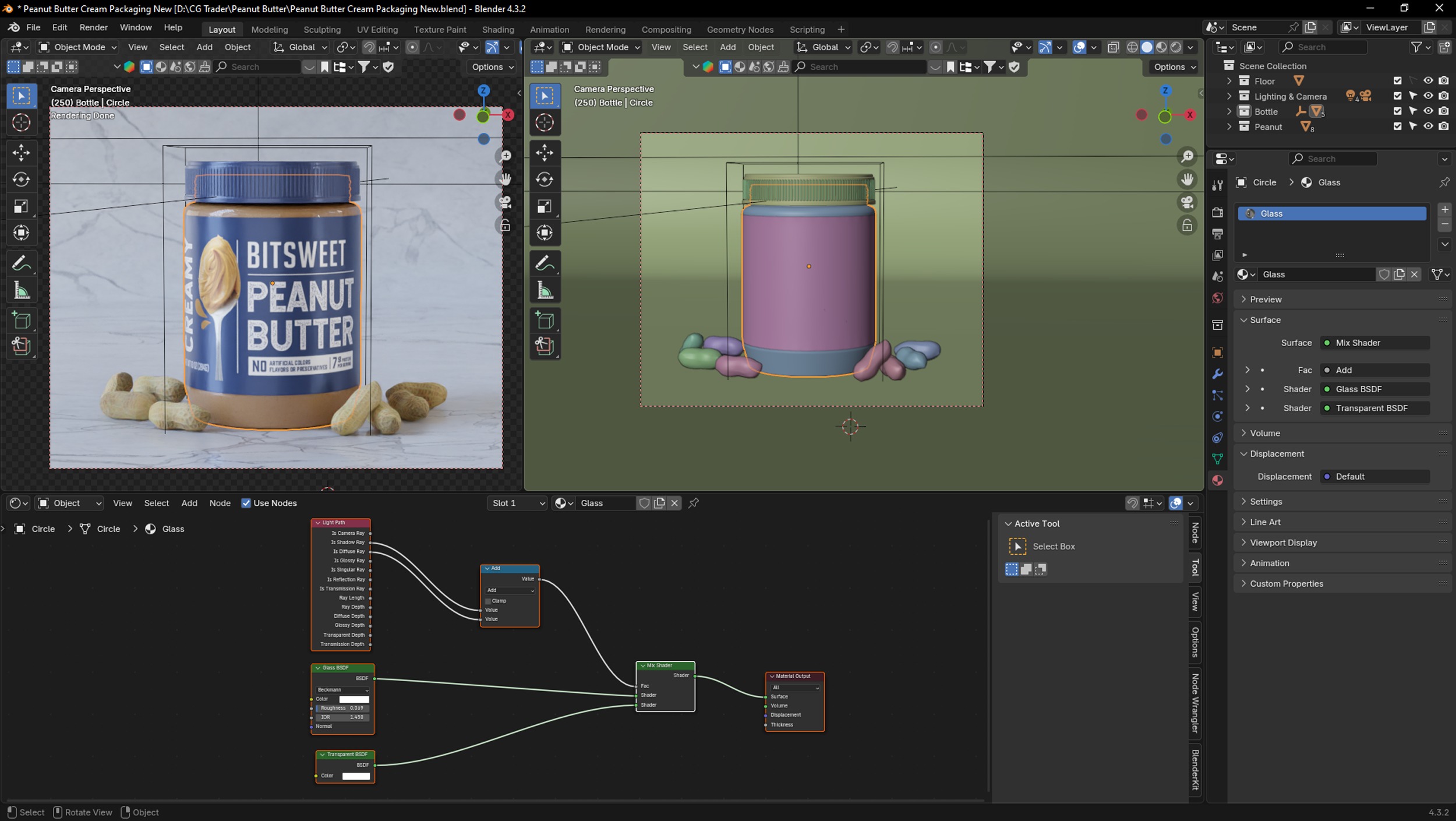Open the Object Mode dropdown in the right viewport

[x=602, y=47]
